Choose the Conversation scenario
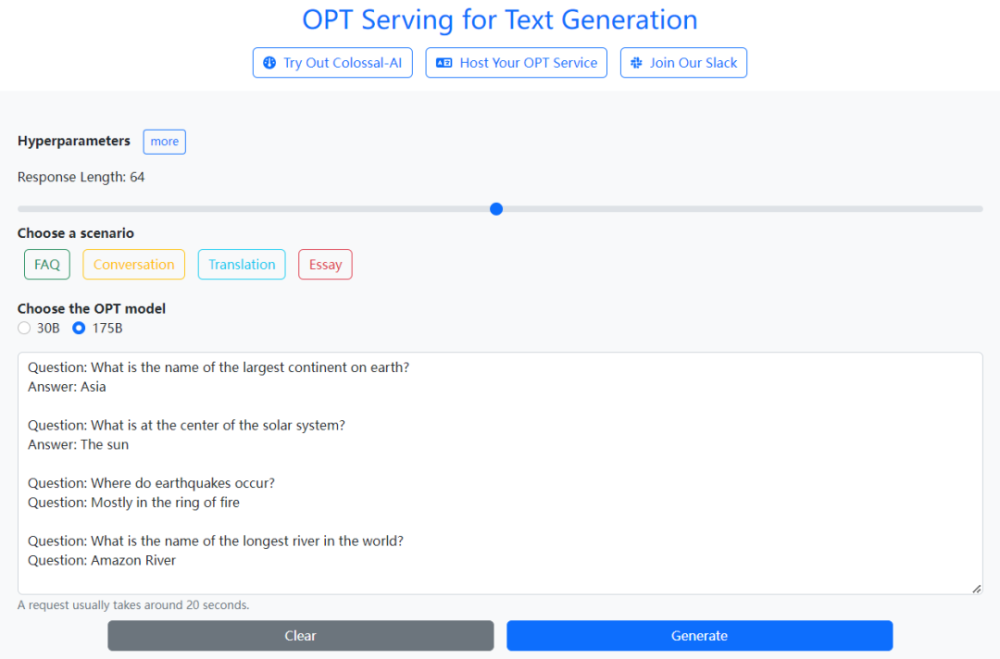1000x659 pixels. (x=133, y=264)
